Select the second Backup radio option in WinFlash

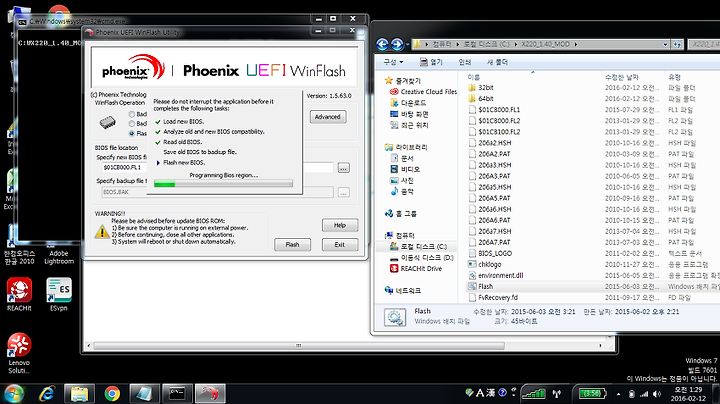pos(132,123)
